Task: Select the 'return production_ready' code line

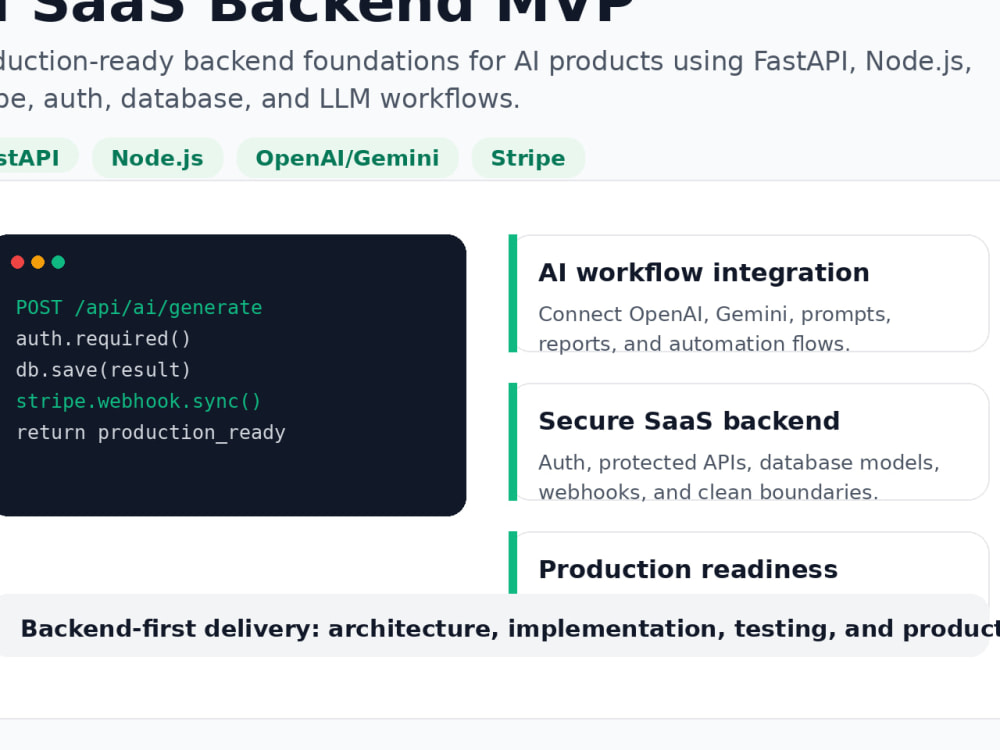Action: [151, 432]
